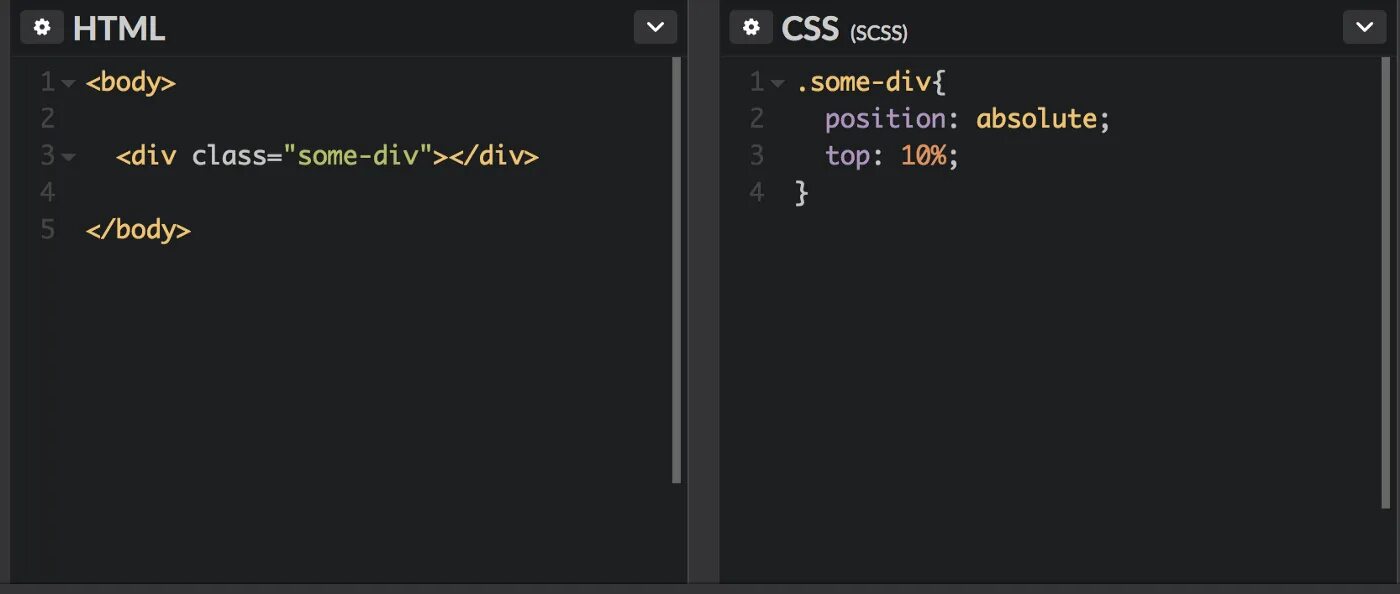Click the closing brace on CSS line 4
This screenshot has width=1400, height=594.
point(801,192)
